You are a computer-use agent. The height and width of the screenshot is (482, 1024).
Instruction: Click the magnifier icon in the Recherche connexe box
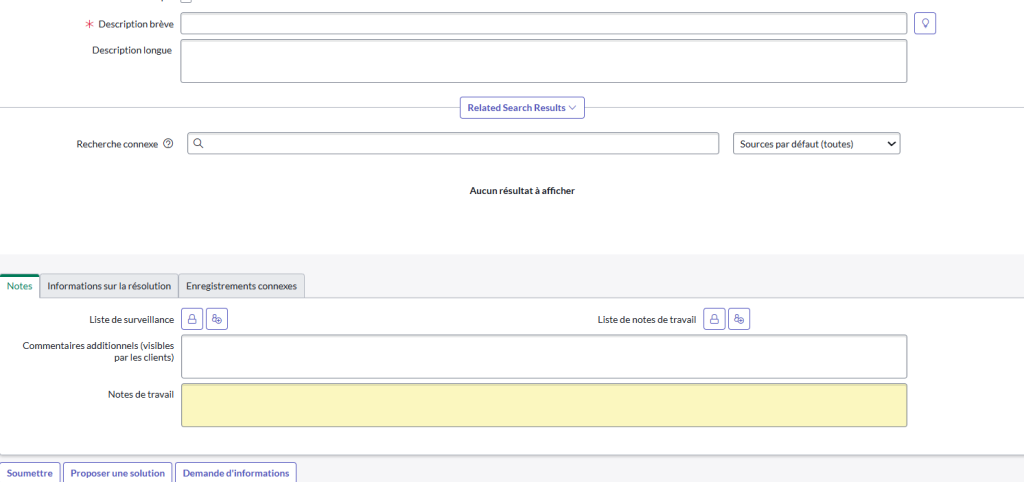pos(199,144)
